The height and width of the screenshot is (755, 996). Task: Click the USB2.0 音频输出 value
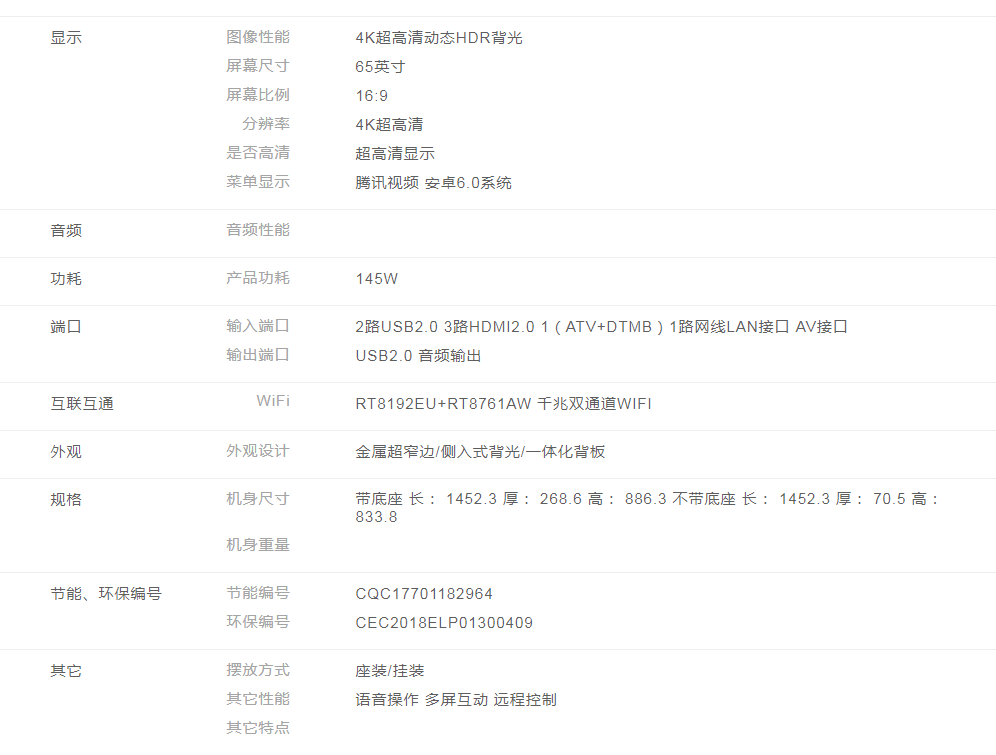pyautogui.click(x=418, y=356)
